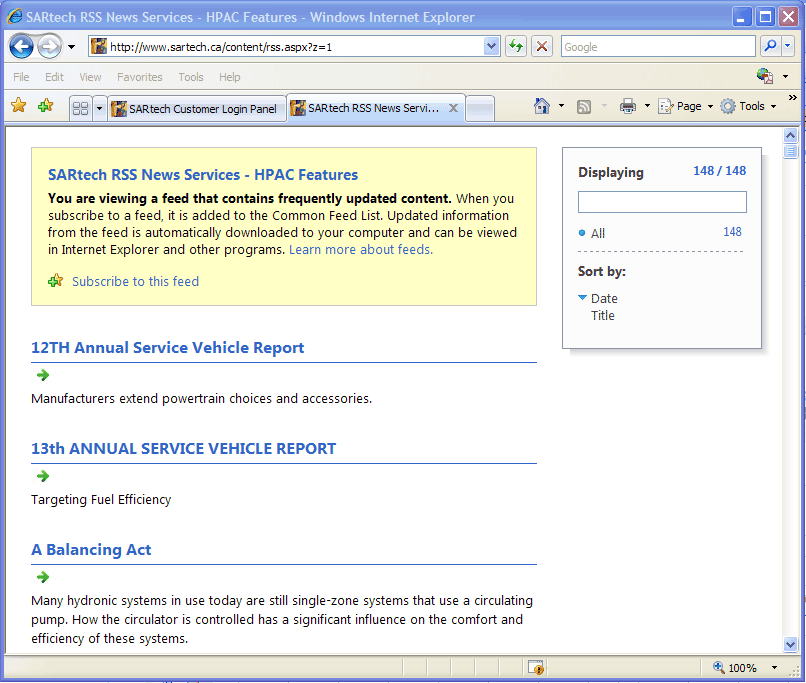Open Learn more about feeds link

pos(361,250)
